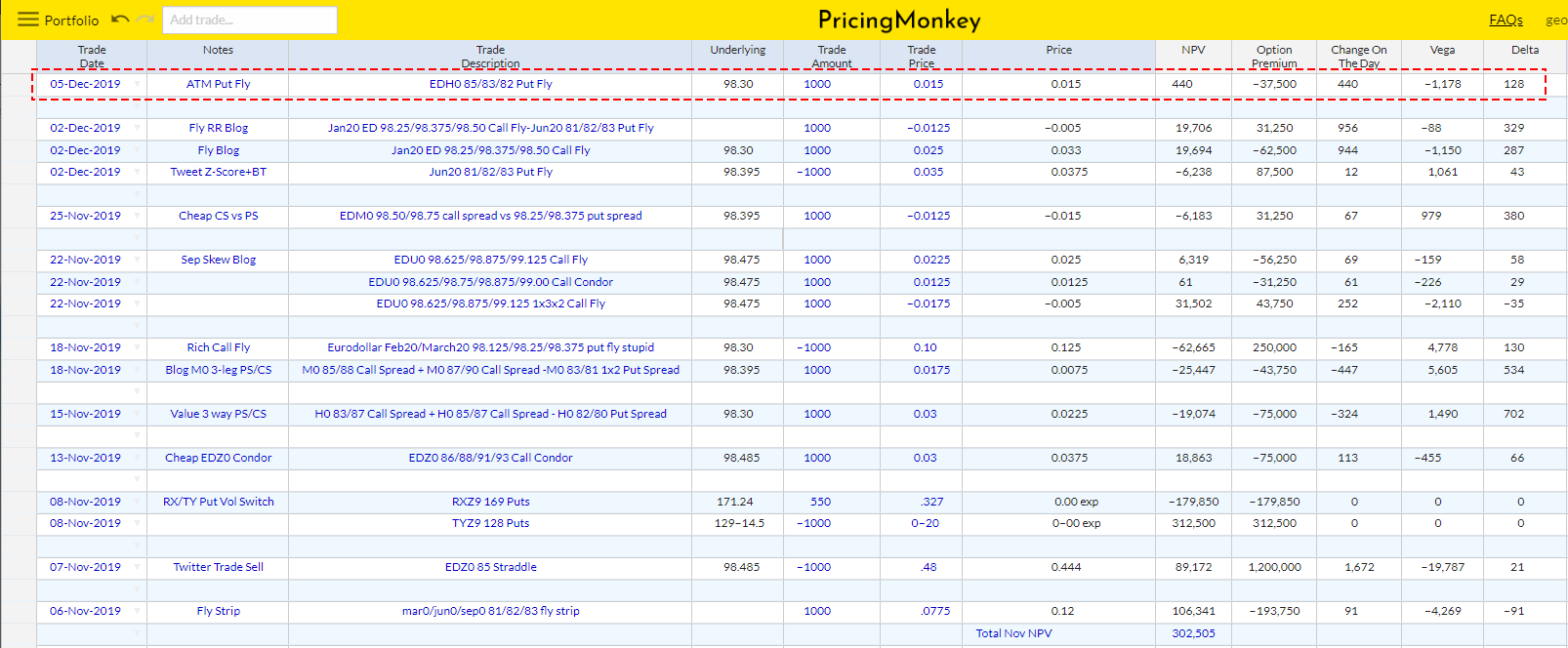Viewport: 1568px width, 648px height.
Task: Click the RXZ9 169 Puts trade description
Action: pos(490,502)
